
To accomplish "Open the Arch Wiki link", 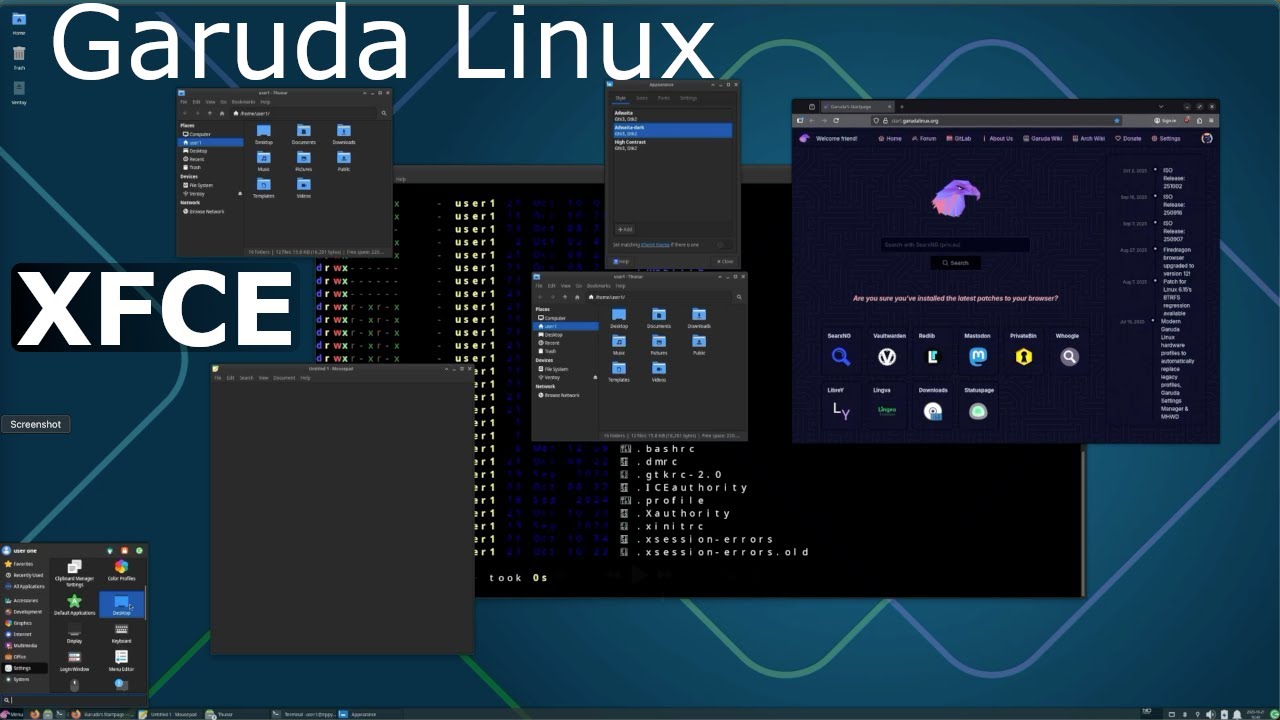I will [x=1088, y=139].
